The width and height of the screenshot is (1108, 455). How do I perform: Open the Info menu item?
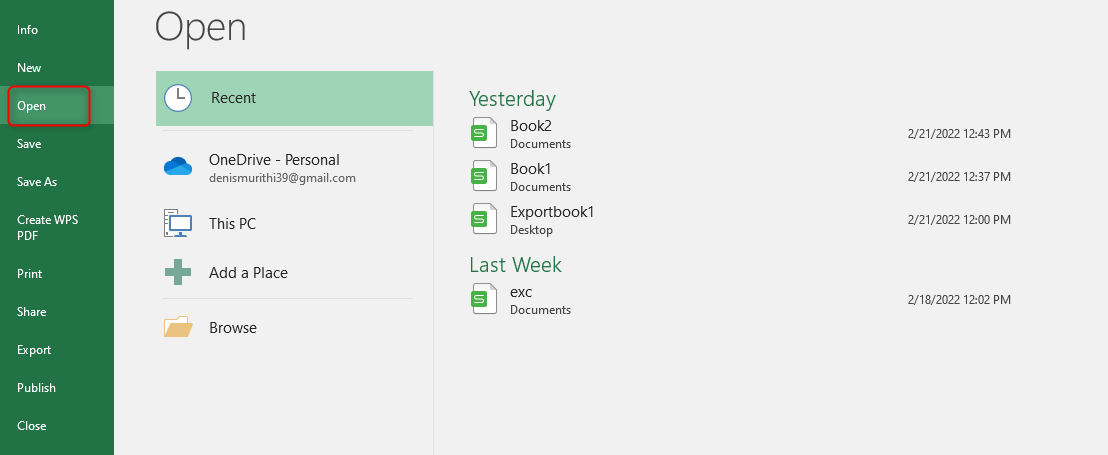click(x=28, y=30)
